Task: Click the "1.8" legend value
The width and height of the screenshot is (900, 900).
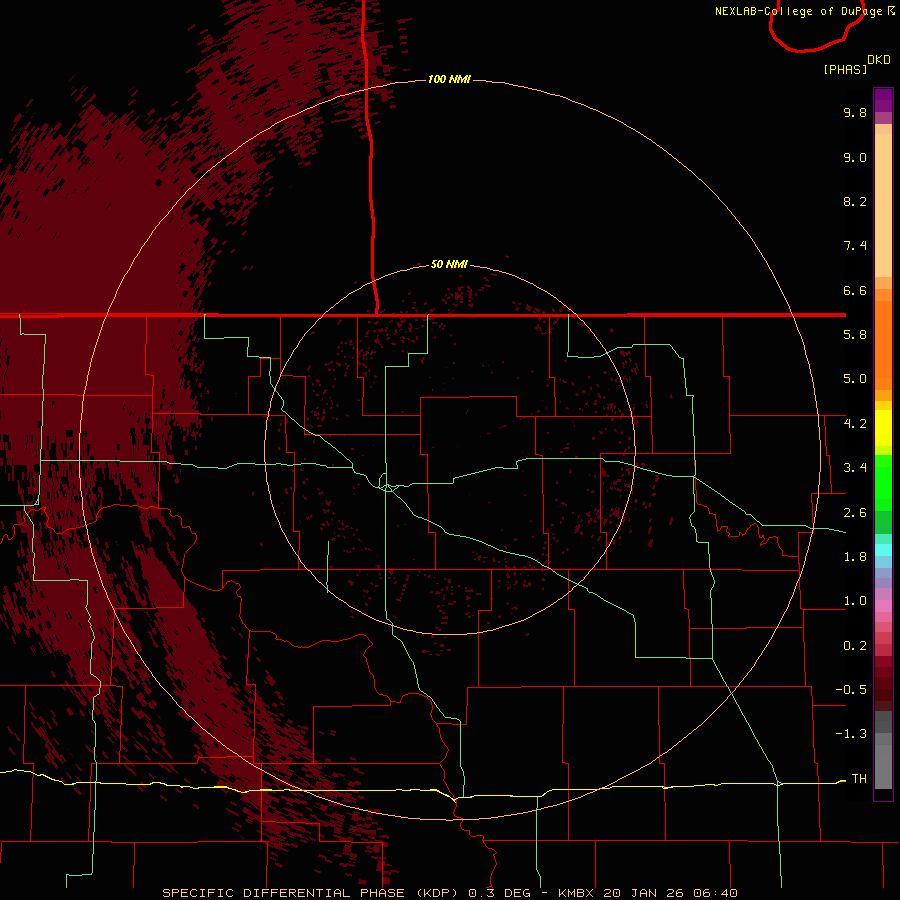Action: point(855,557)
